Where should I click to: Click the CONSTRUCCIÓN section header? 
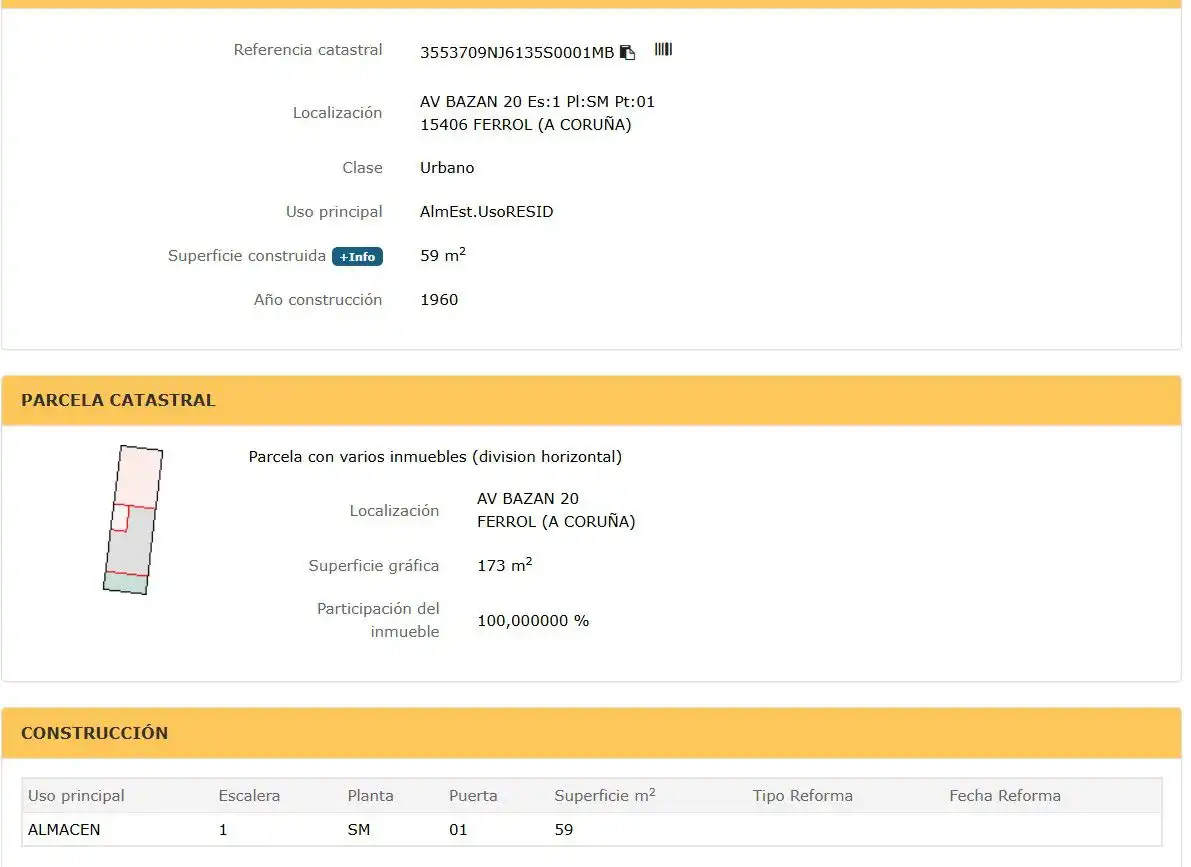[x=591, y=733]
